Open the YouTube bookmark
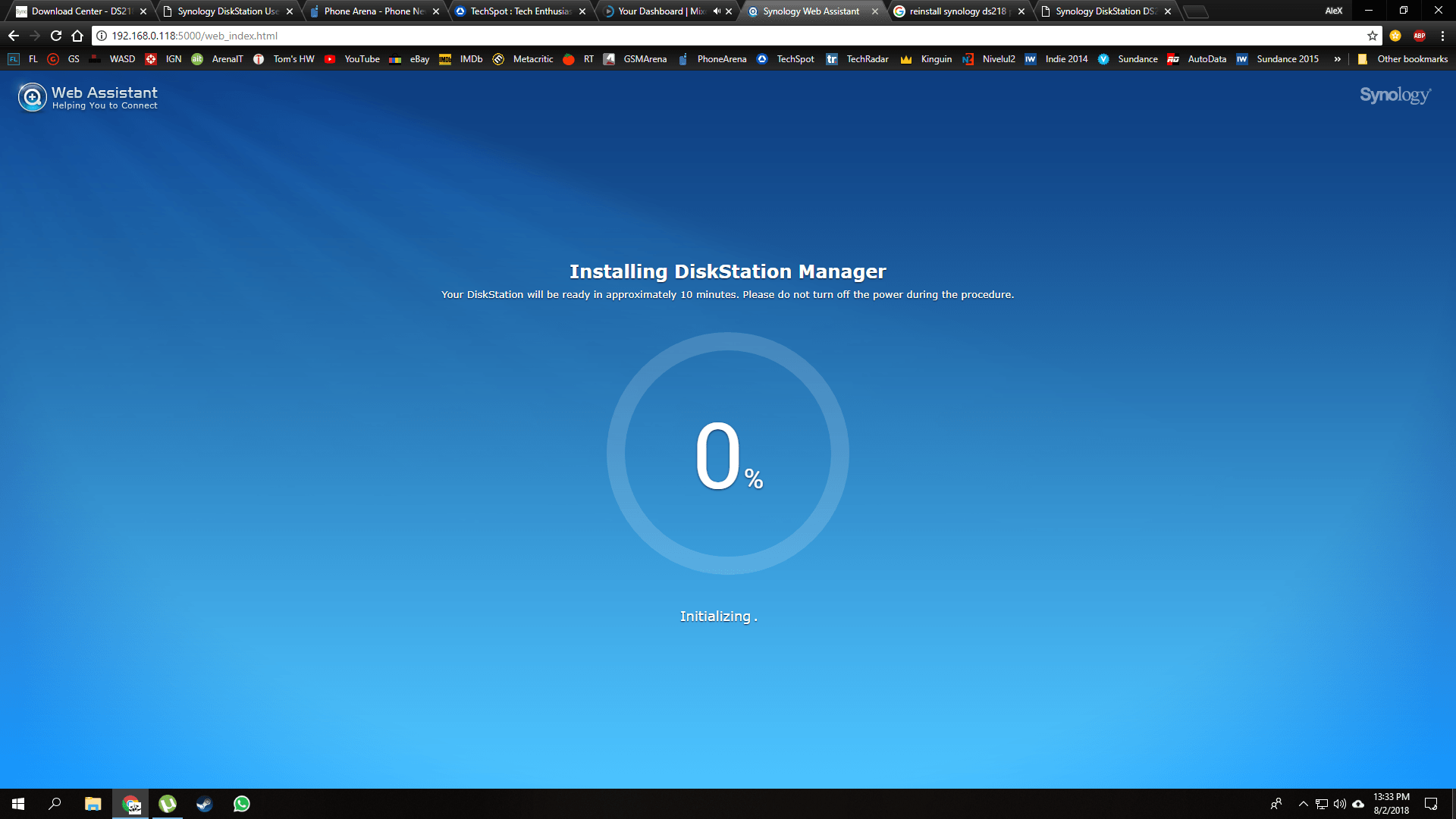 tap(353, 59)
